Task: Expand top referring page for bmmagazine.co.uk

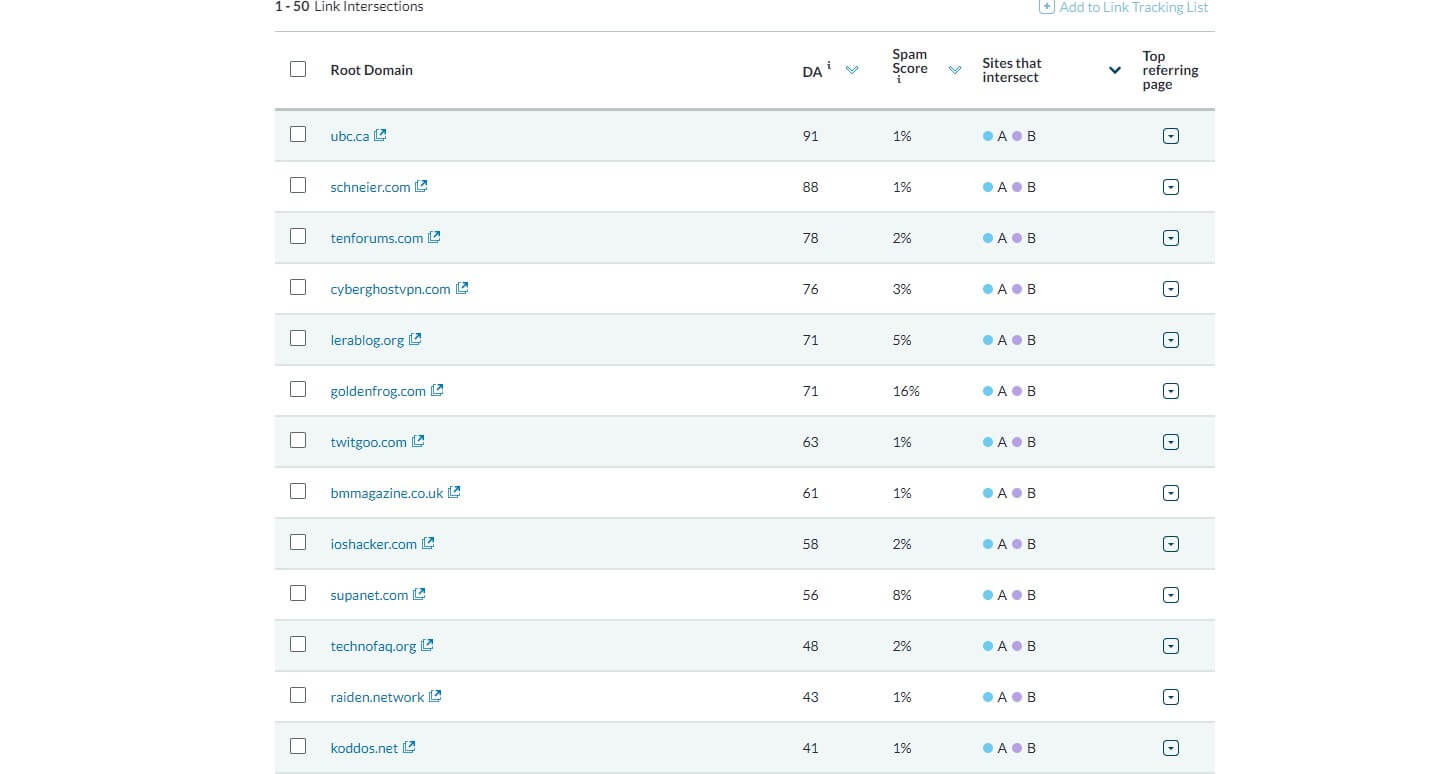Action: [x=1171, y=493]
